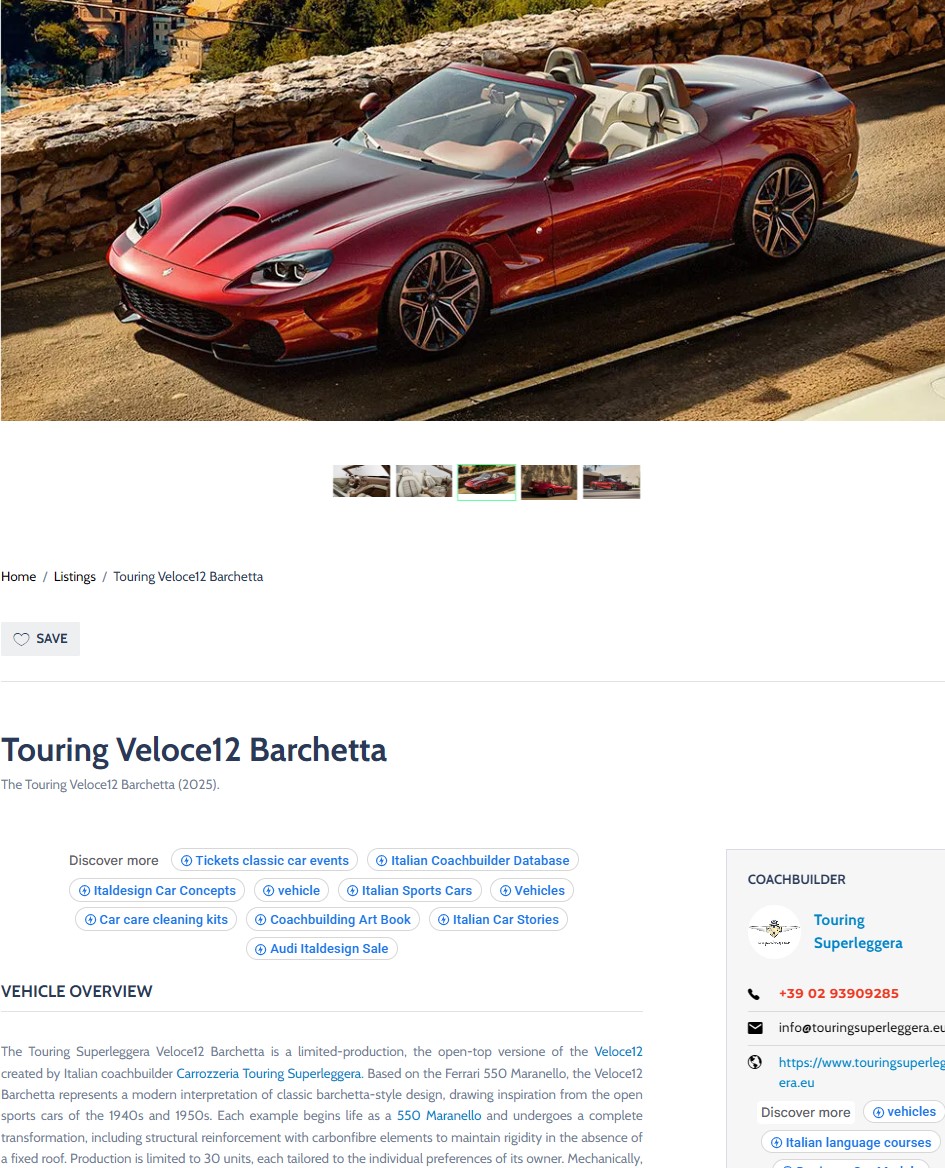Go to Home in the breadcrumb
Image resolution: width=945 pixels, height=1168 pixels.
pyautogui.click(x=19, y=577)
